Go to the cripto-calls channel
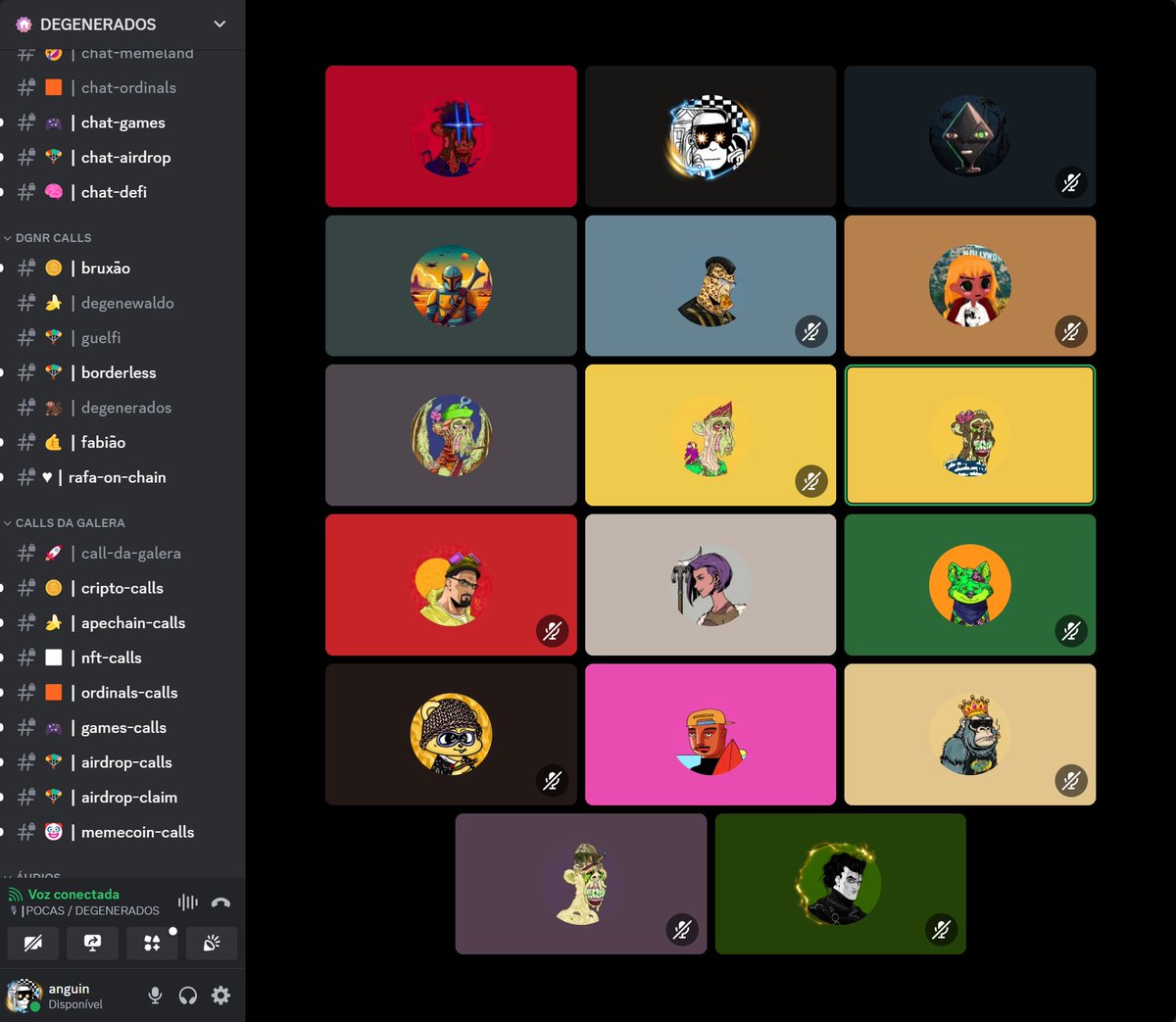This screenshot has height=1022, width=1176. click(122, 588)
